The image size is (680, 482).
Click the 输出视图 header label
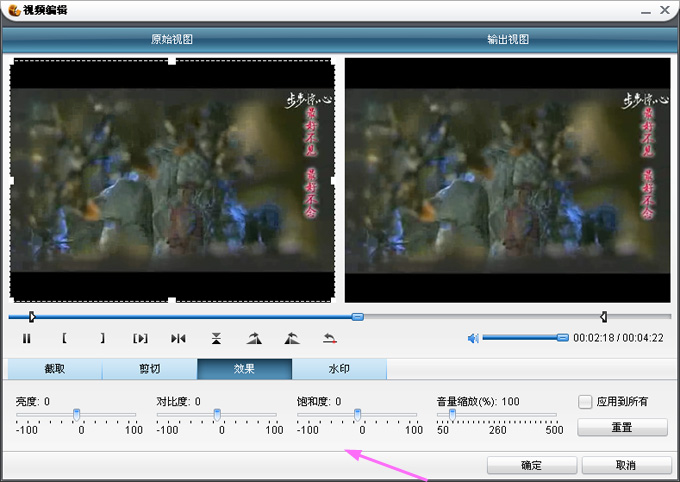508,39
